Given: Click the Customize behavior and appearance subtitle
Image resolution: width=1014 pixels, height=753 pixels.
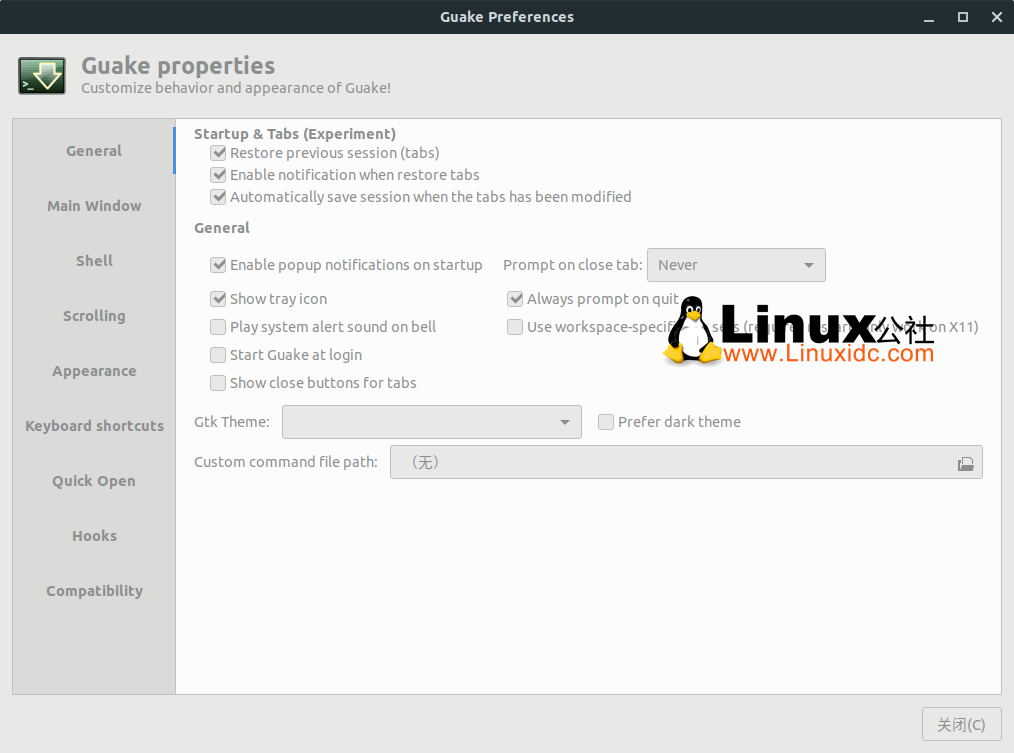Looking at the screenshot, I should [236, 88].
